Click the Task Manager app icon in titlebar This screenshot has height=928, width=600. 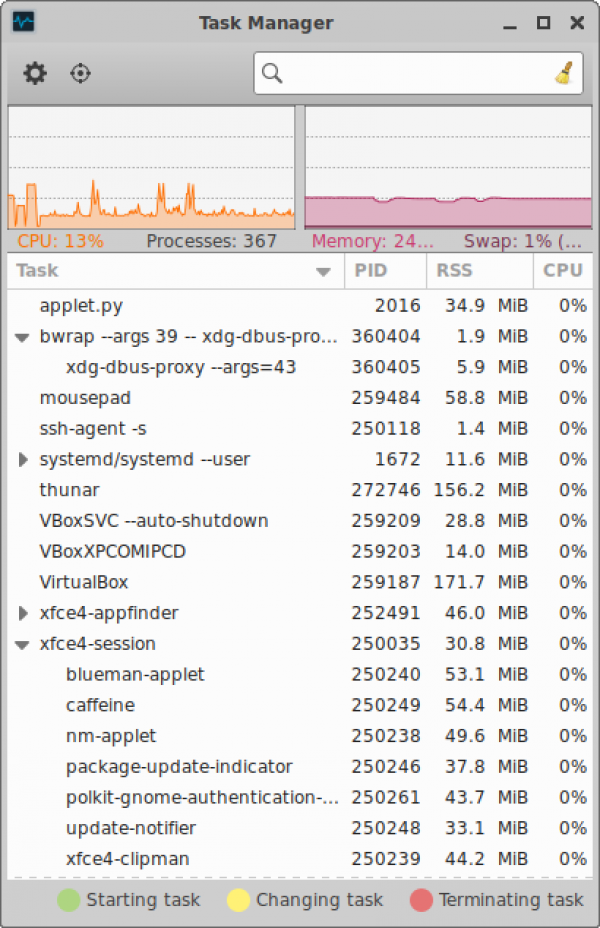(x=23, y=22)
